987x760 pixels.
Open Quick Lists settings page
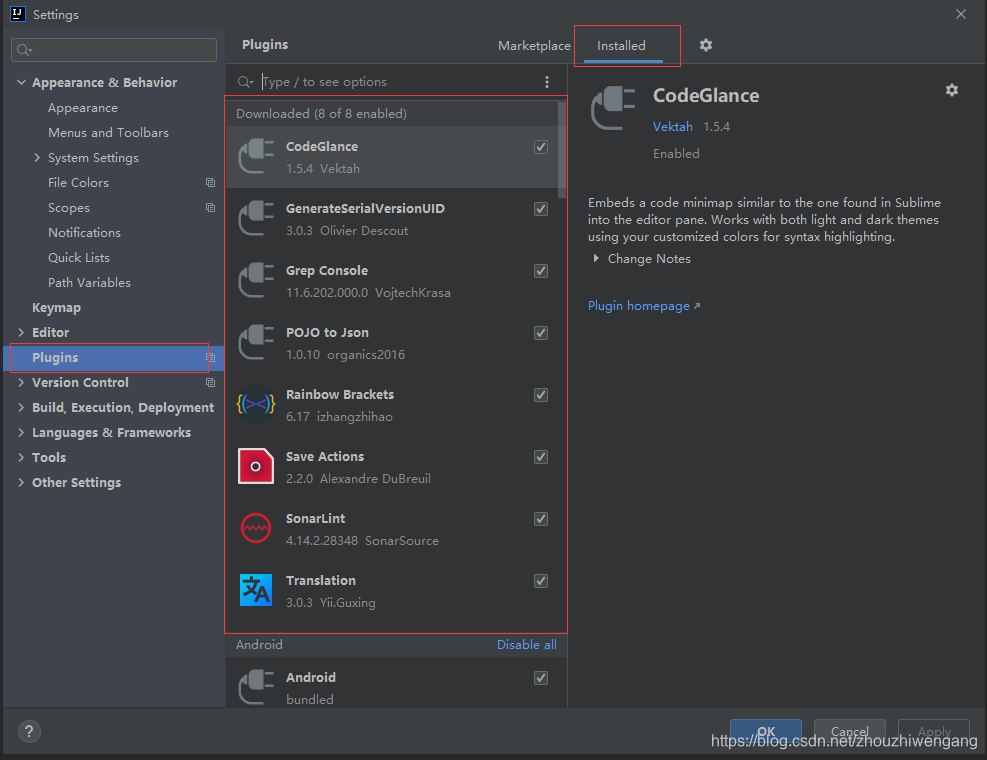coord(79,258)
